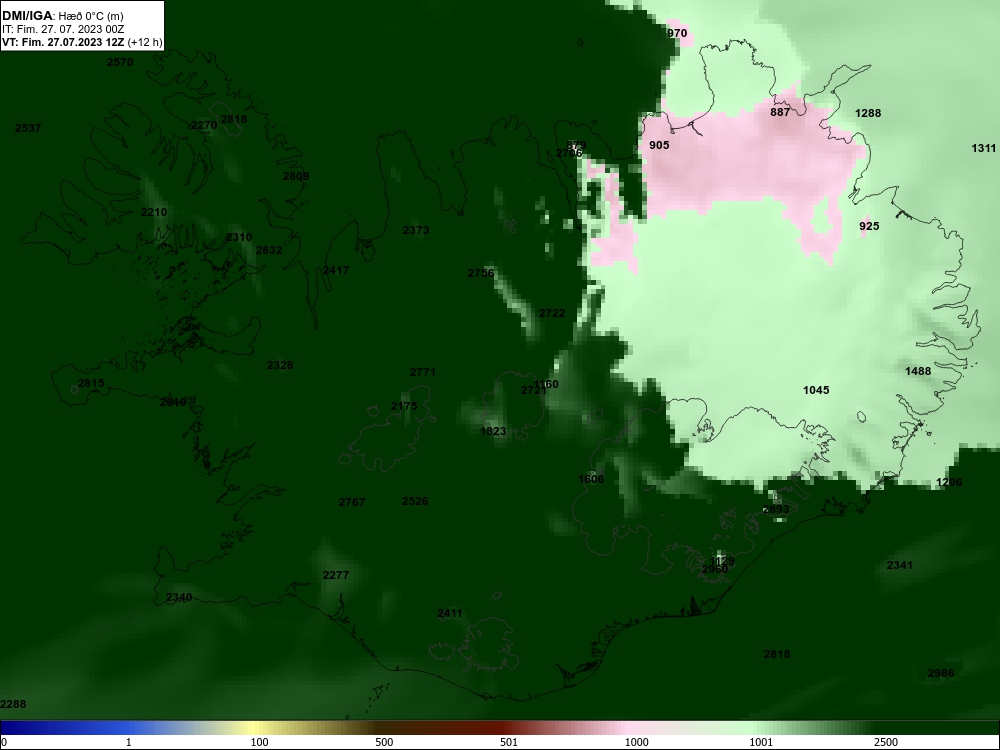The height and width of the screenshot is (750, 1000).
Task: Select the 2815 height label
Action: (x=91, y=383)
